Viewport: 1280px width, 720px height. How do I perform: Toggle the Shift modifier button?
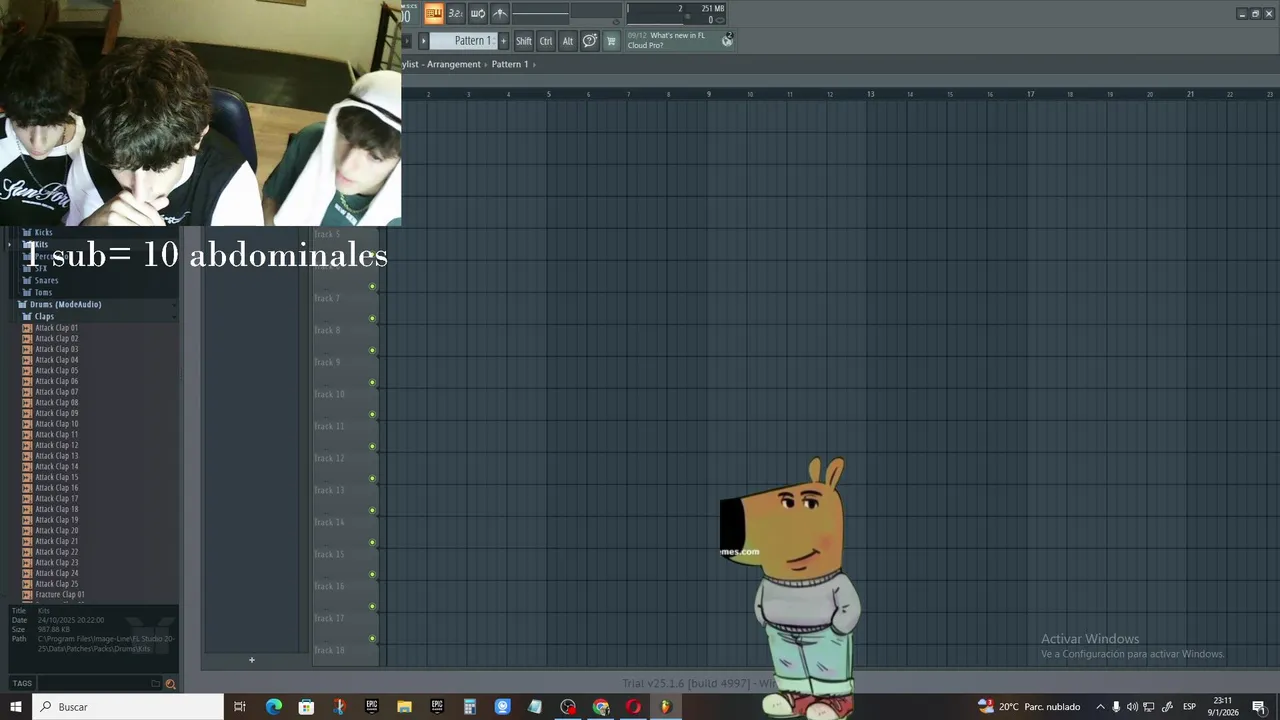click(x=524, y=41)
